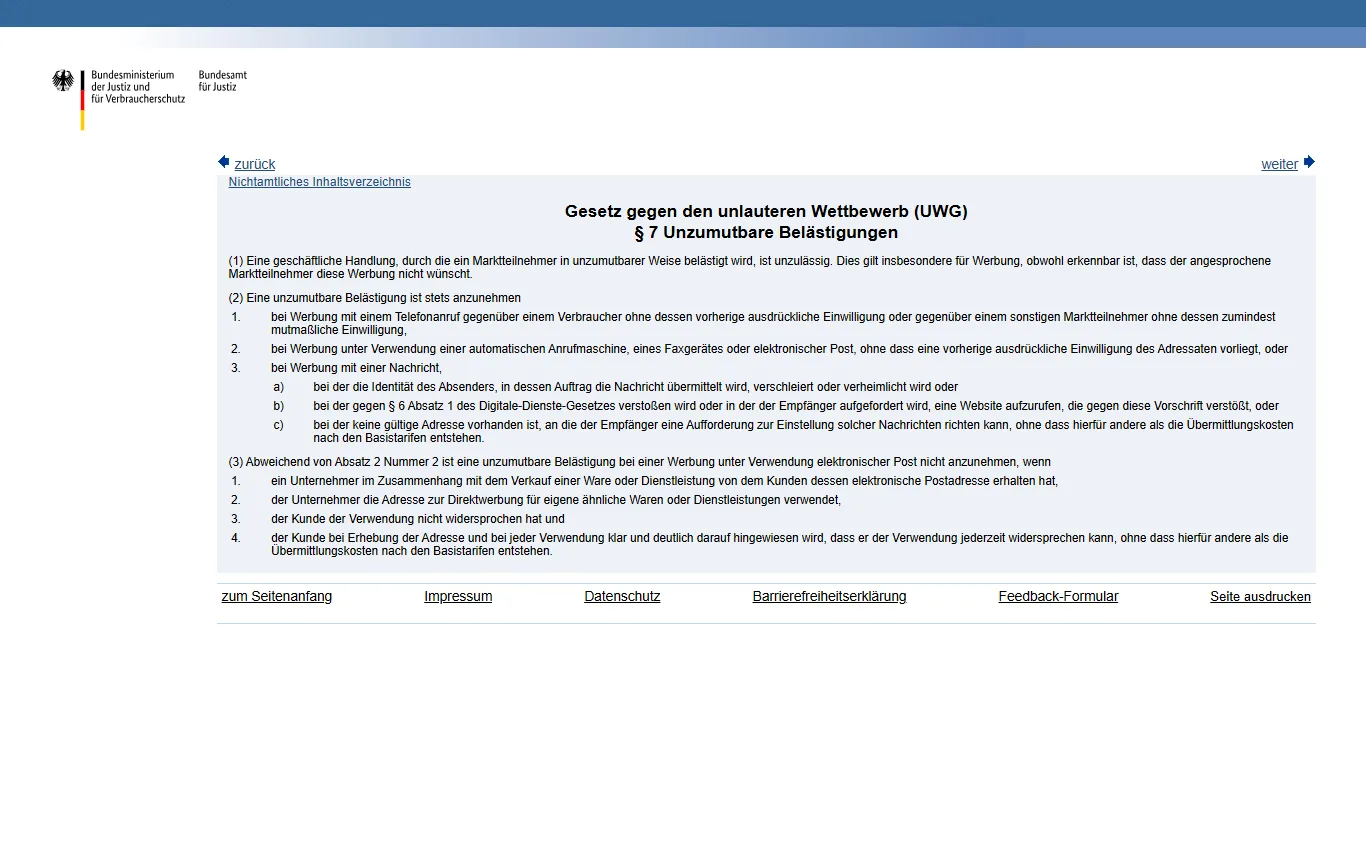Click sub-item c) about 'keine gültige Adresse'
Screen dimensions: 1366x860
803,431
